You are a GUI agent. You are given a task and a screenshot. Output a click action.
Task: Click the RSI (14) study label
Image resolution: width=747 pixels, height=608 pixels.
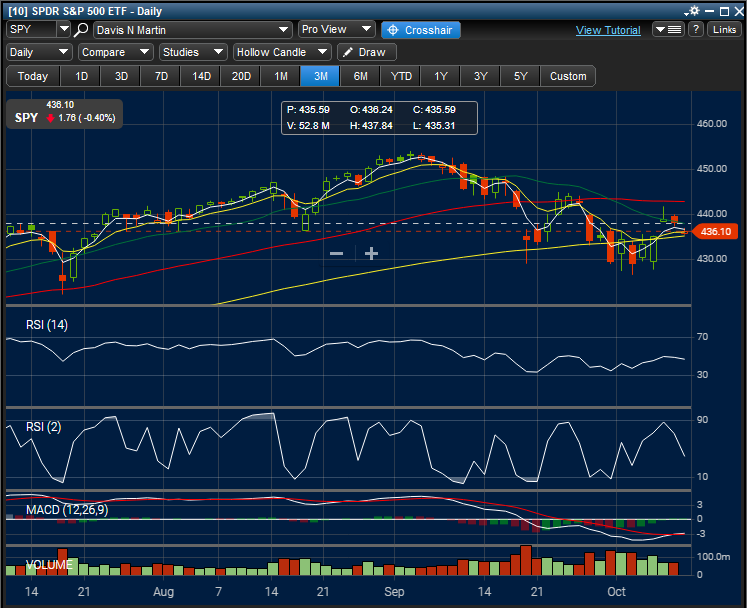(47, 325)
